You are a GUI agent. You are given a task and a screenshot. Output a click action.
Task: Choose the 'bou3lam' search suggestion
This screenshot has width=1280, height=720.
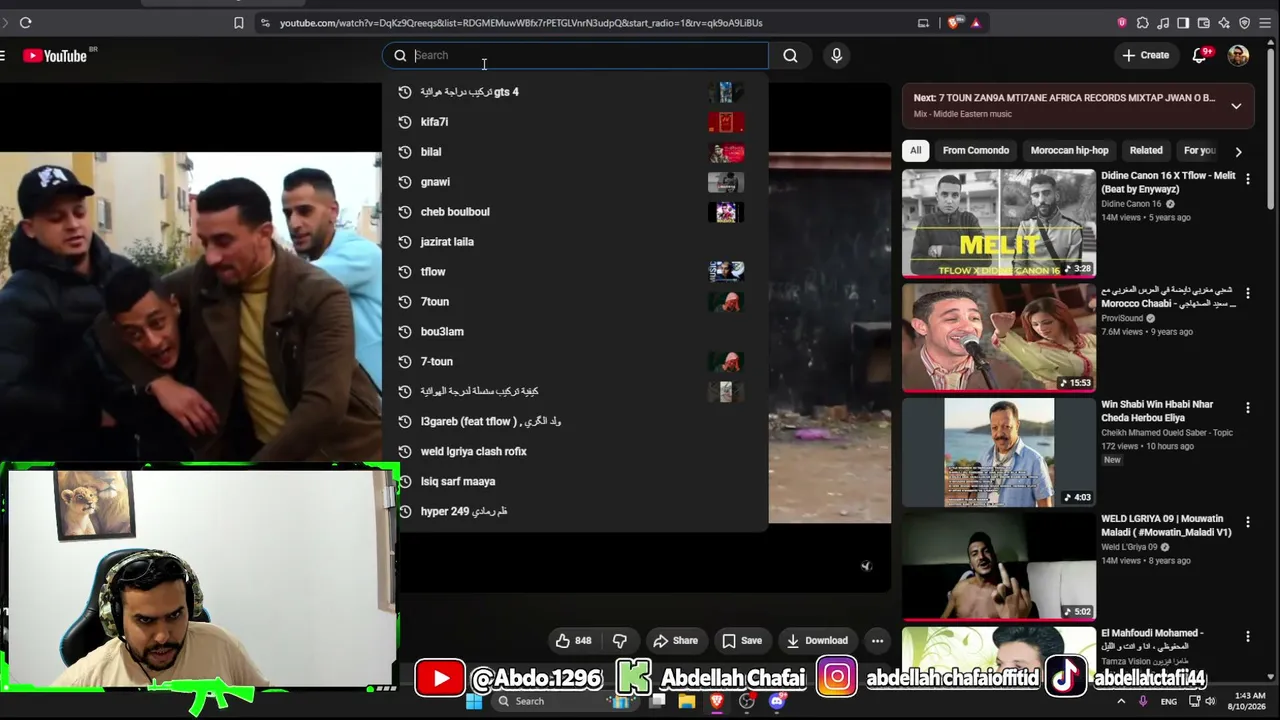[x=576, y=332]
